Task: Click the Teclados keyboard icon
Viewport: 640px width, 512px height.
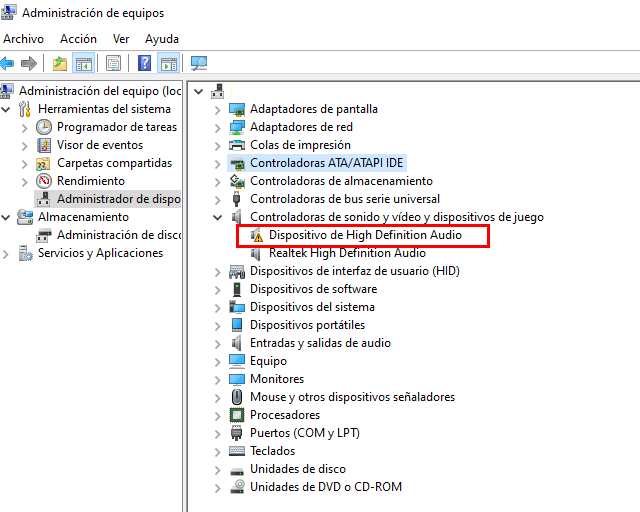Action: (237, 451)
